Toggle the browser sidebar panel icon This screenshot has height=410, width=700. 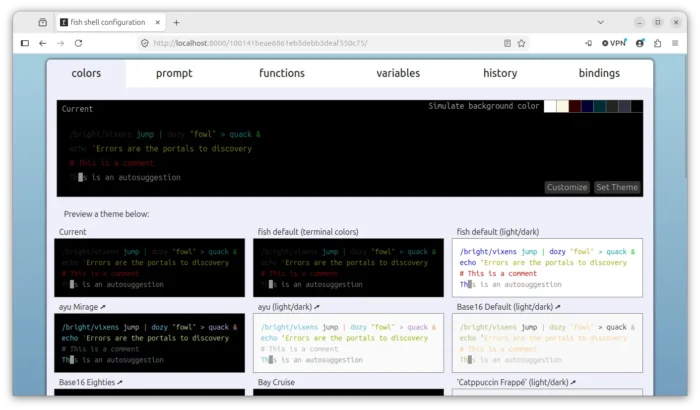click(x=25, y=43)
